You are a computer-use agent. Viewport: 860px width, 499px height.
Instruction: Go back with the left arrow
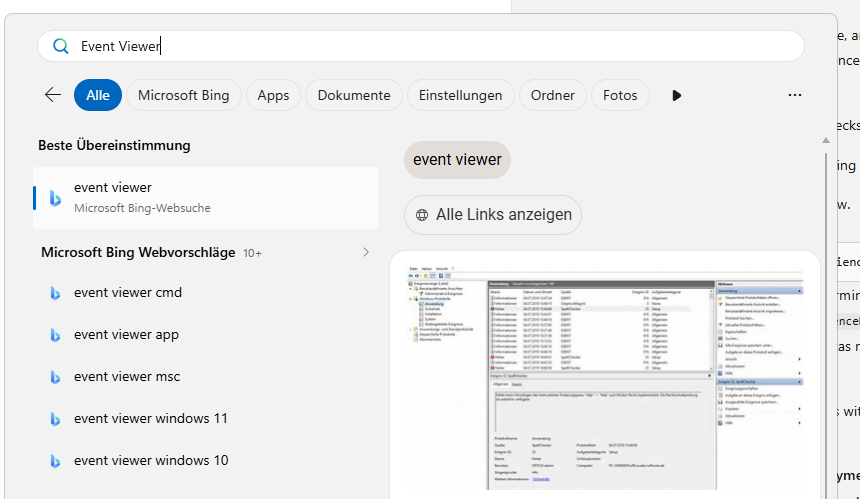click(53, 95)
